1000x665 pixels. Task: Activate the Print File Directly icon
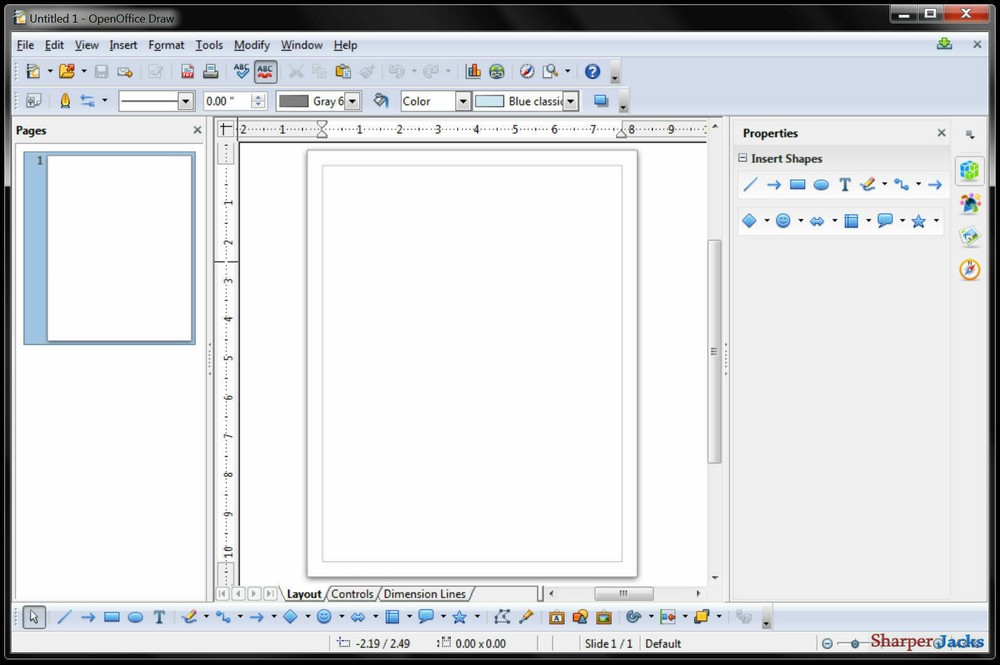coord(211,71)
